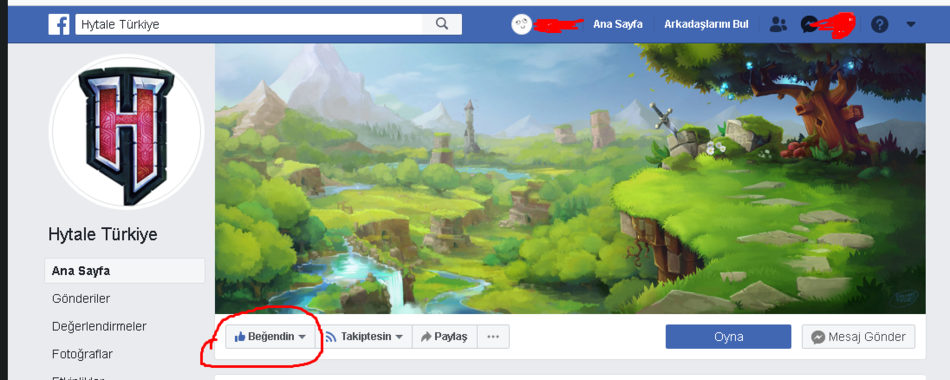Select Ana Sayfa in the sidebar

point(125,271)
